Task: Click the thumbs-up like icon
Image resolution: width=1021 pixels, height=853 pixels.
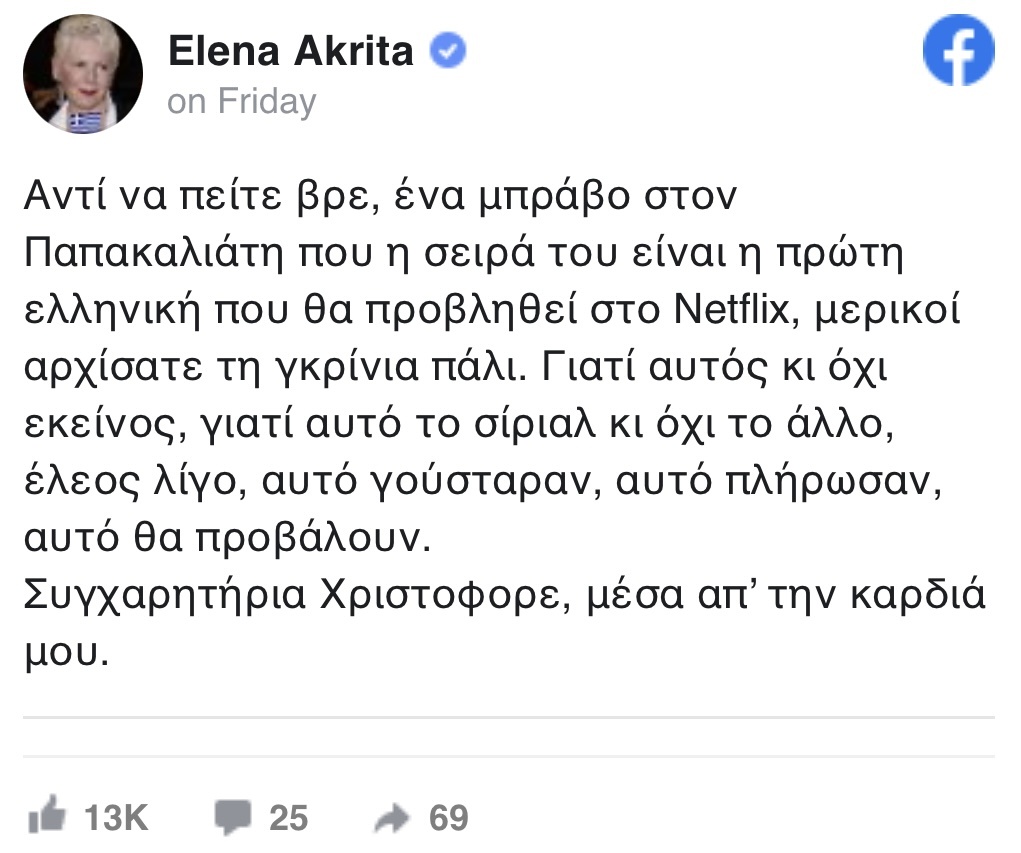Action: pyautogui.click(x=46, y=817)
